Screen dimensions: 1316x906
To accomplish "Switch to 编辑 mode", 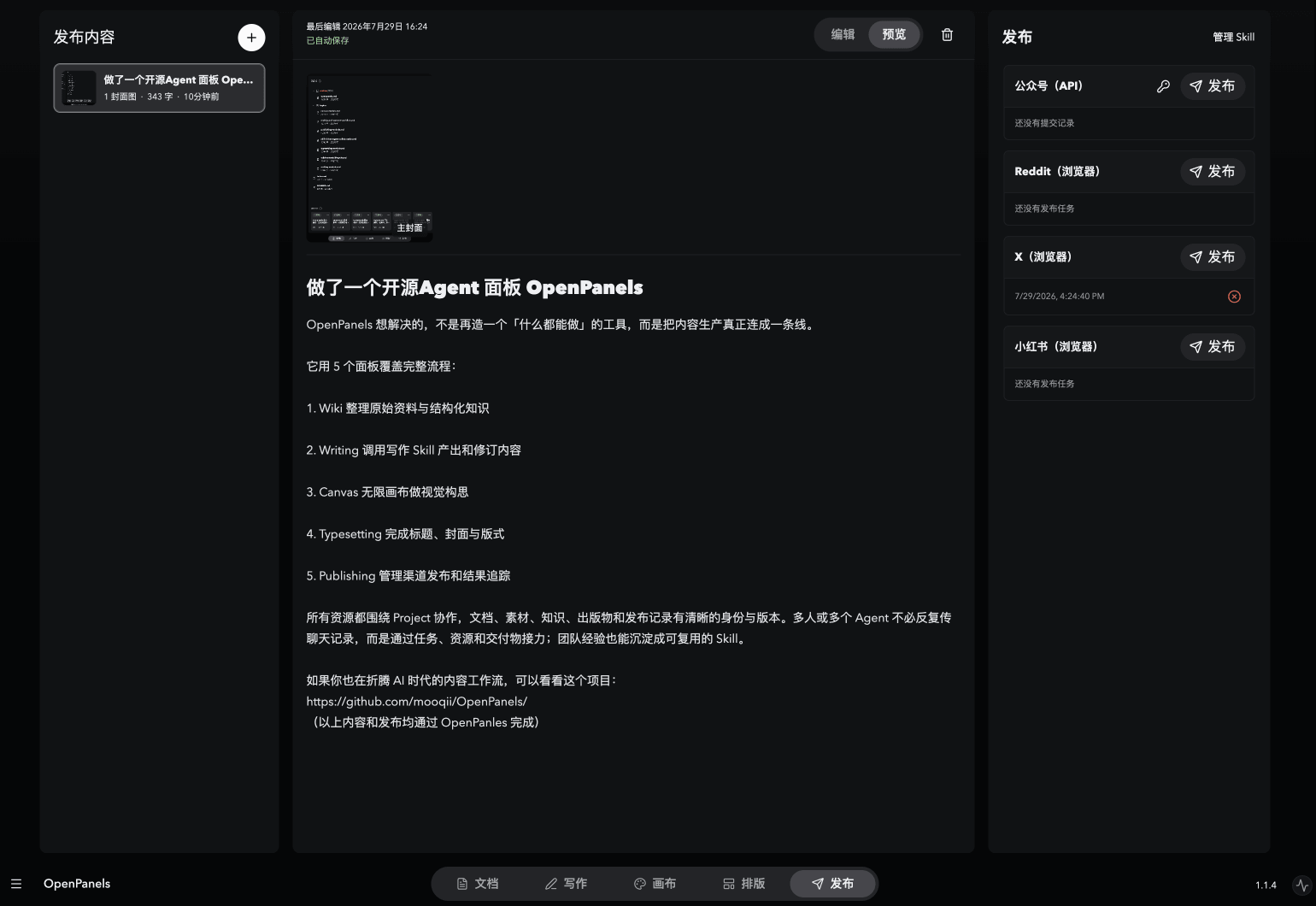I will coord(843,35).
